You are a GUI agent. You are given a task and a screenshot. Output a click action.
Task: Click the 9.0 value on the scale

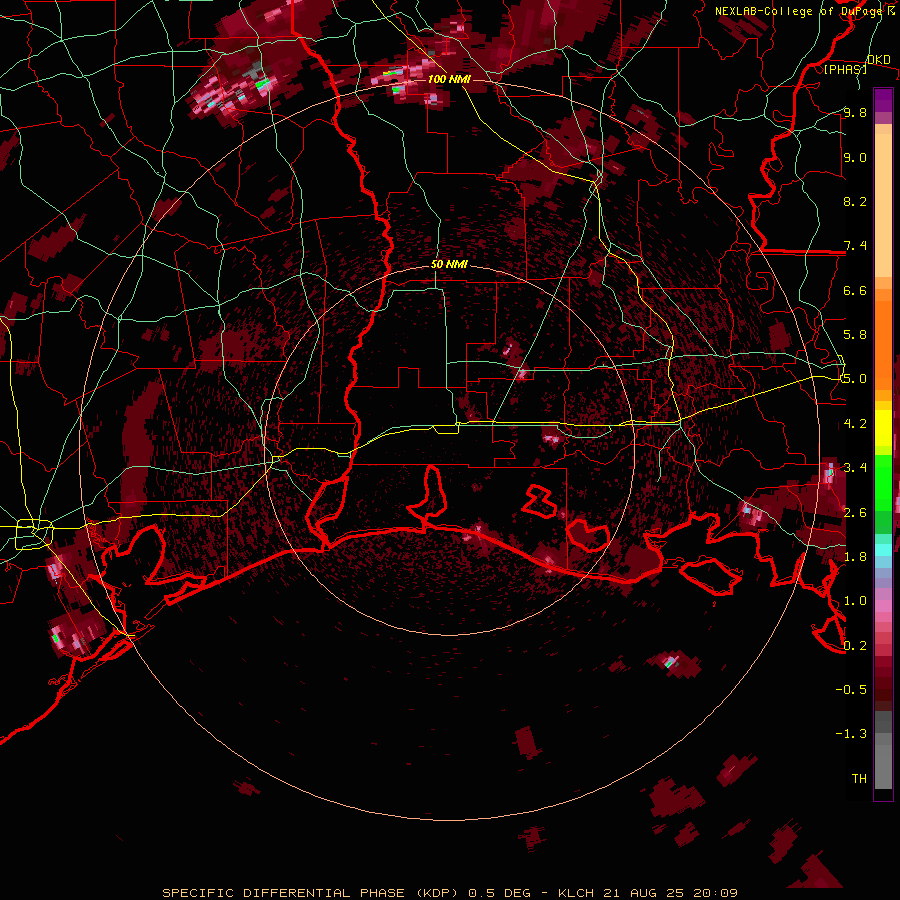[855, 157]
